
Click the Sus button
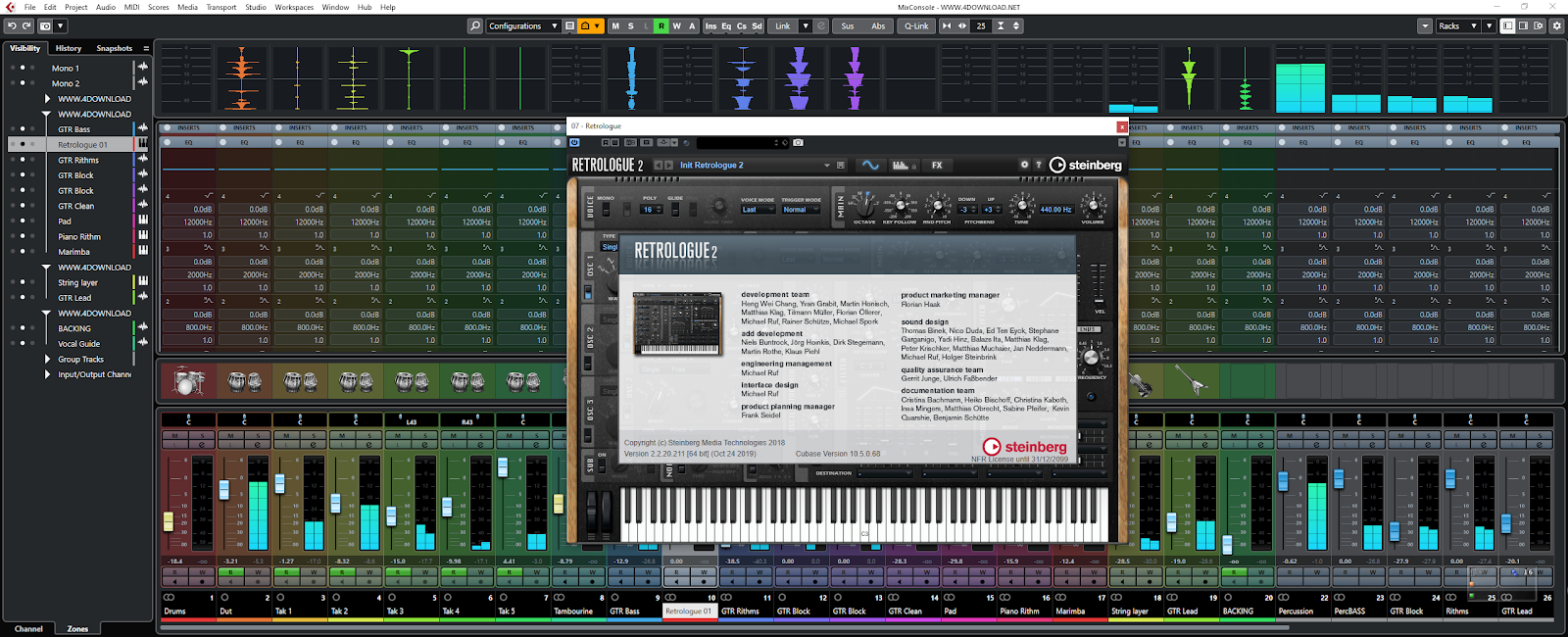pyautogui.click(x=848, y=26)
